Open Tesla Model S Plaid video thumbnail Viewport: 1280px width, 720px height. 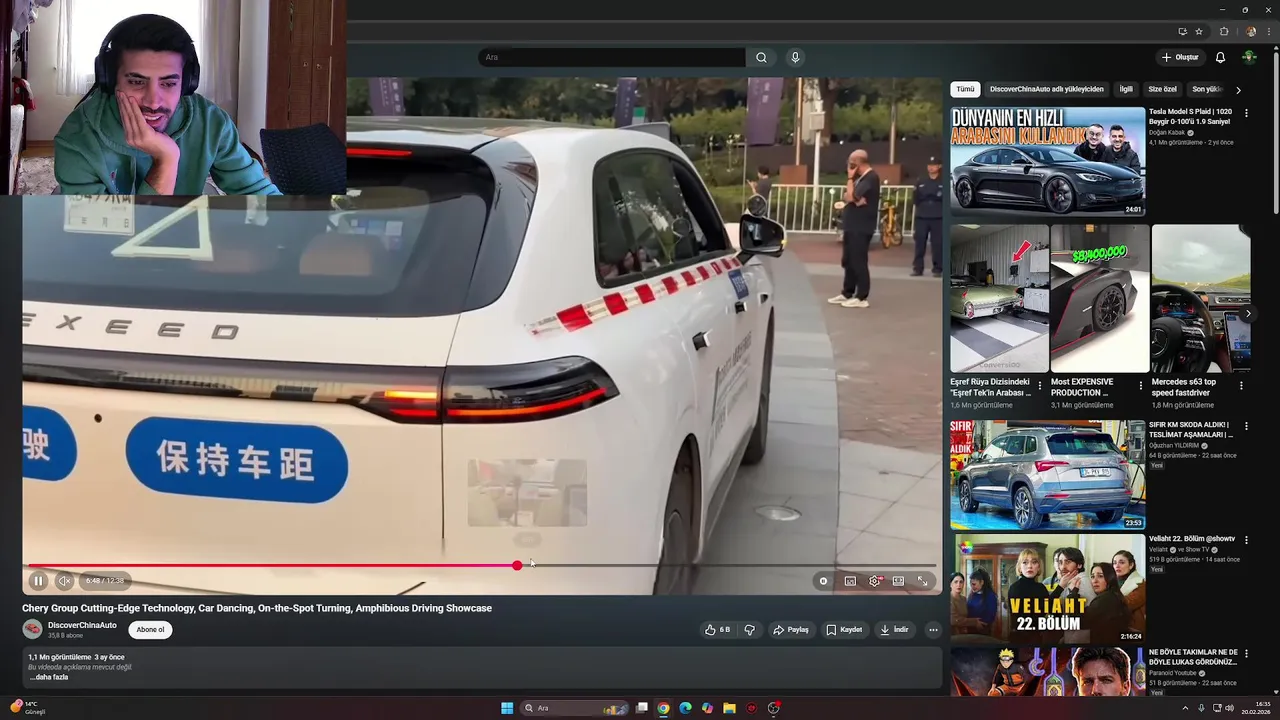tap(1047, 161)
